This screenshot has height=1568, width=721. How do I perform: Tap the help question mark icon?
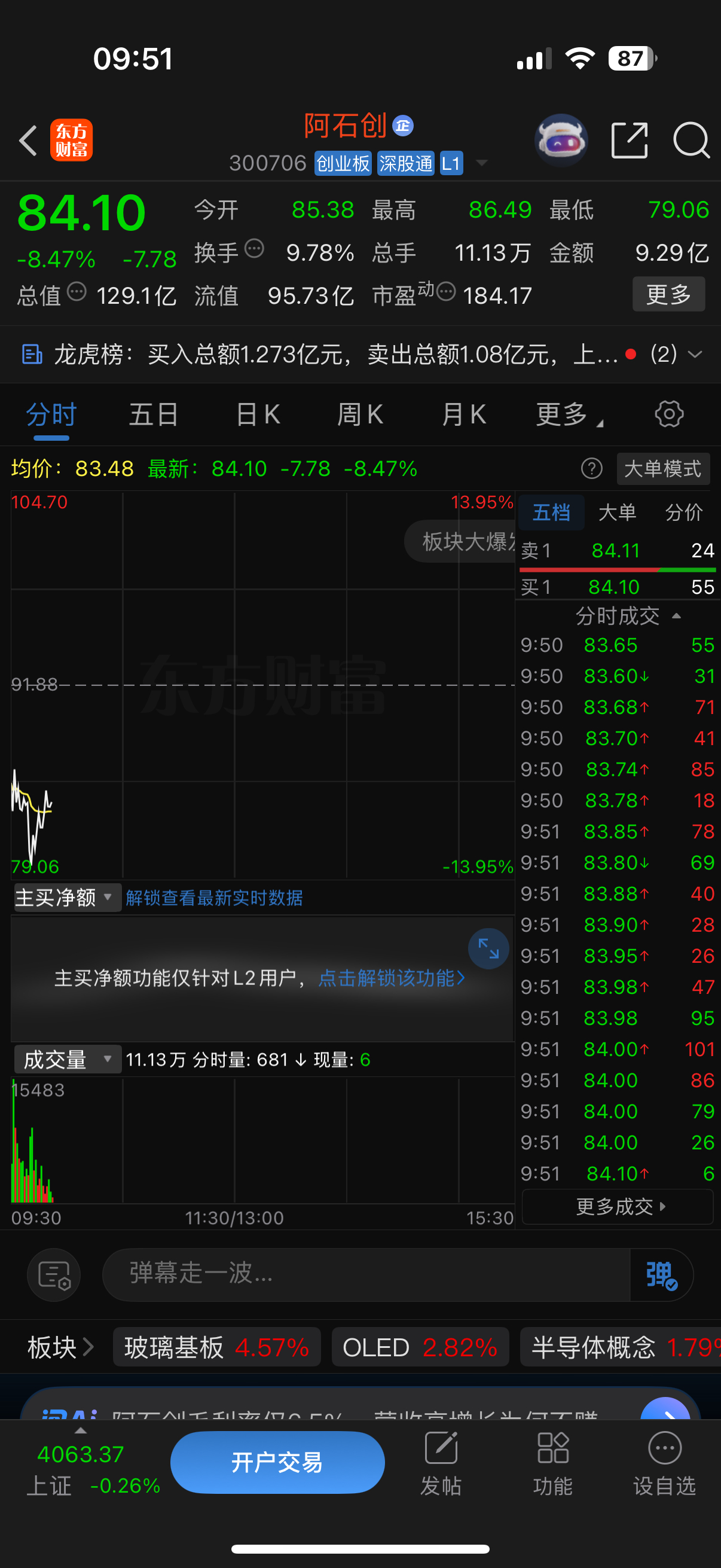tap(591, 469)
